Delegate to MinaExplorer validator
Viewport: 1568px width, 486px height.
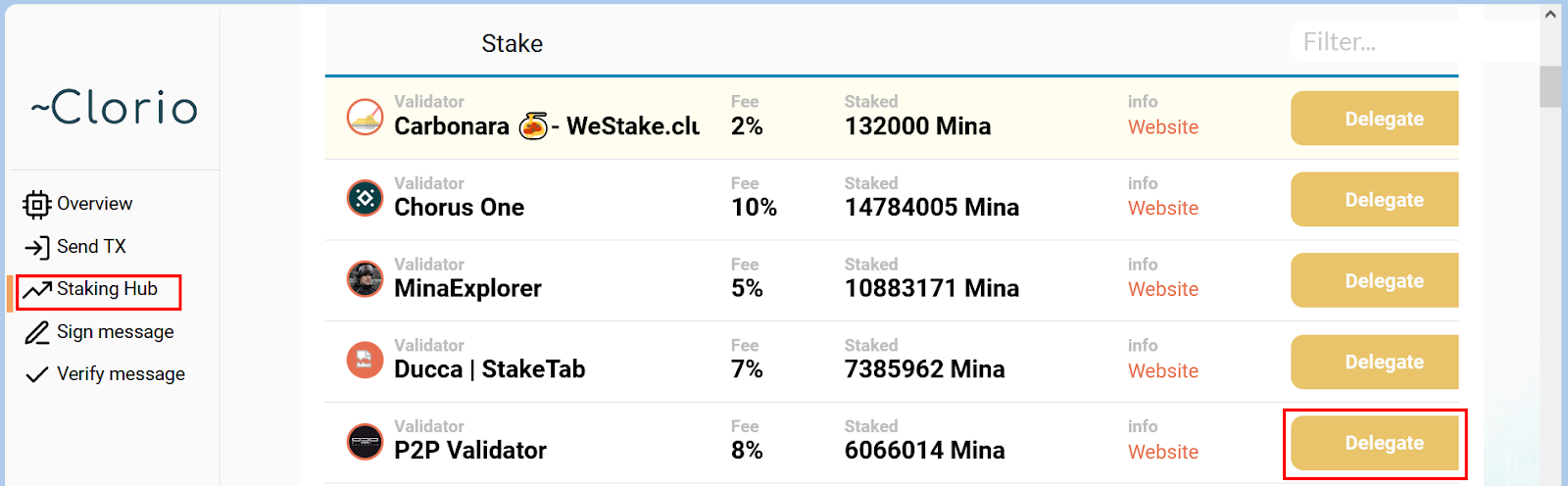pyautogui.click(x=1375, y=281)
